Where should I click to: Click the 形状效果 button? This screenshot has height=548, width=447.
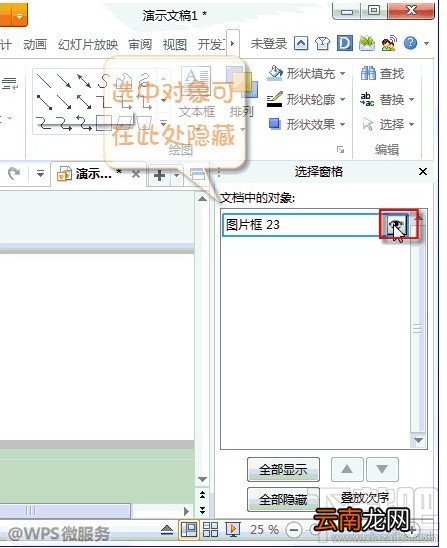302,124
